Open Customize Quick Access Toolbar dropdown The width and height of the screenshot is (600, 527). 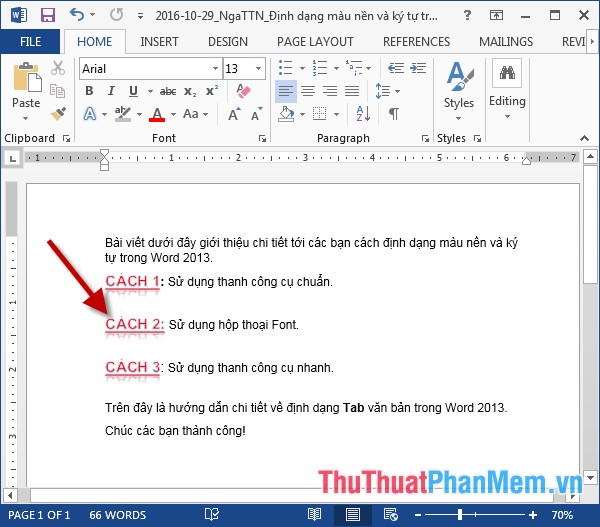tap(140, 16)
